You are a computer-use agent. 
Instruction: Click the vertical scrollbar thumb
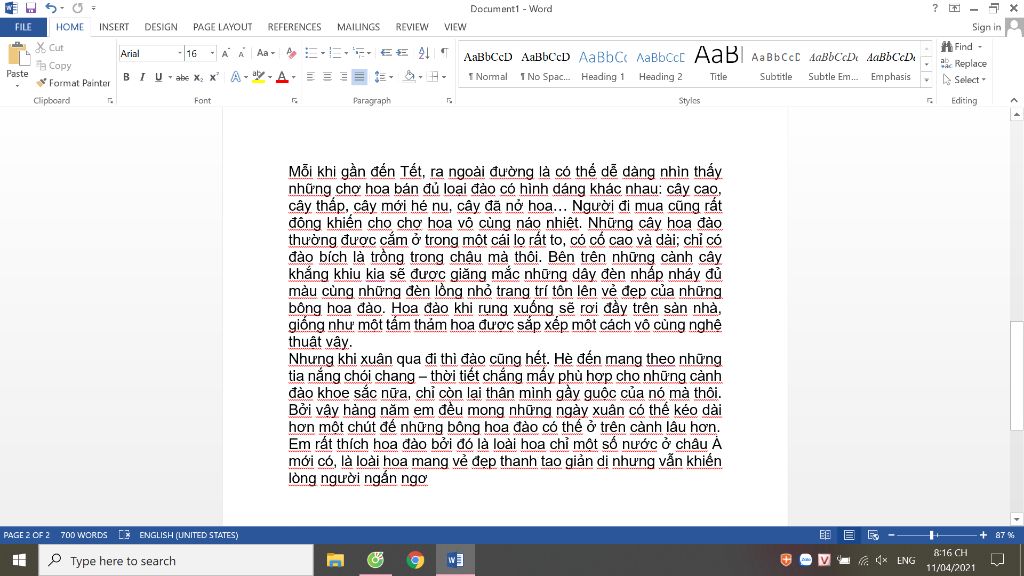click(1016, 376)
